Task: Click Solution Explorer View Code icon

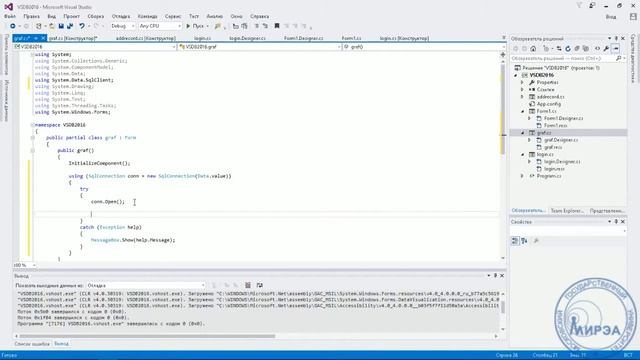Action: click(598, 49)
